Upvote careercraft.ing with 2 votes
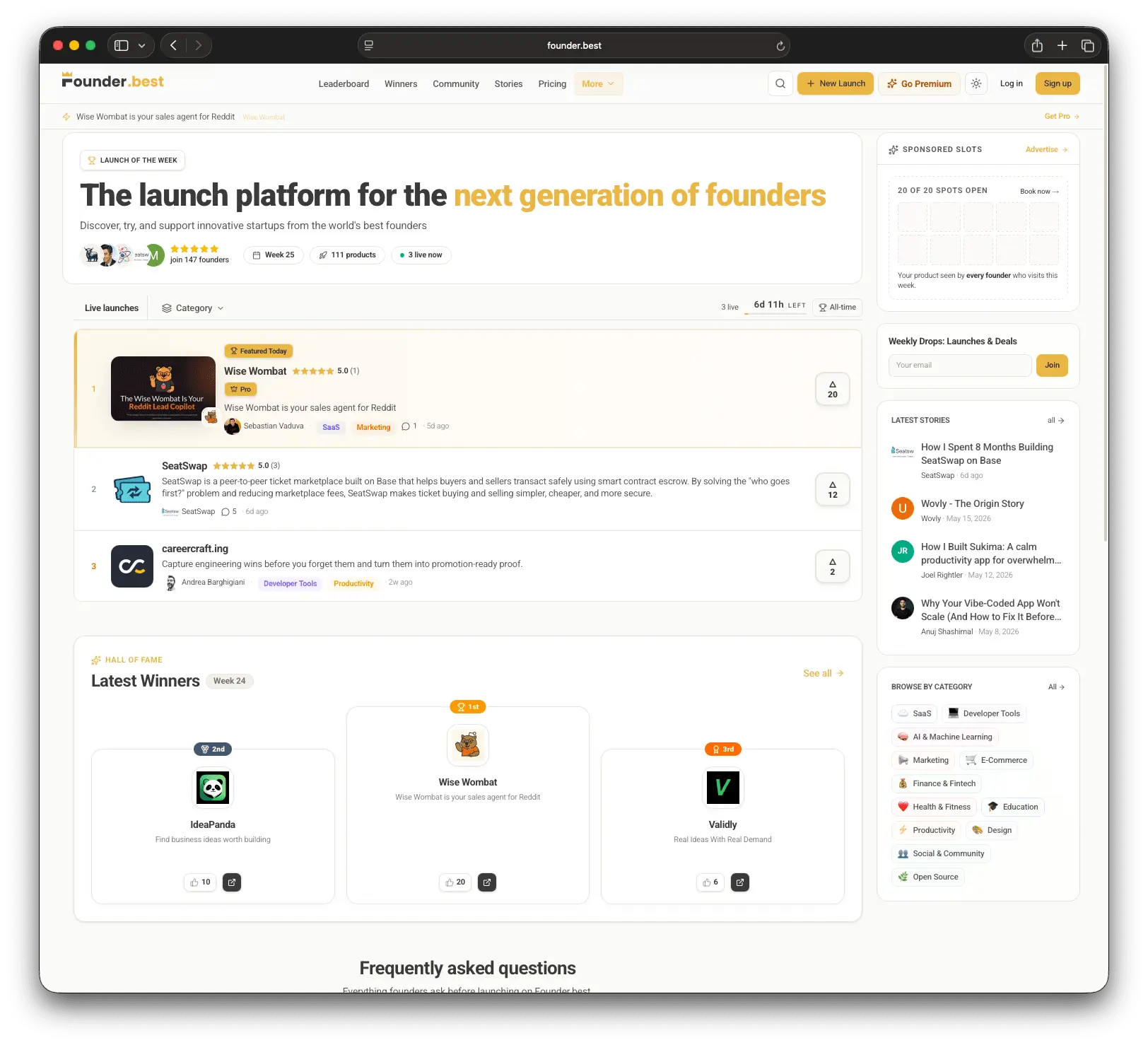The width and height of the screenshot is (1148, 1045). click(x=833, y=566)
